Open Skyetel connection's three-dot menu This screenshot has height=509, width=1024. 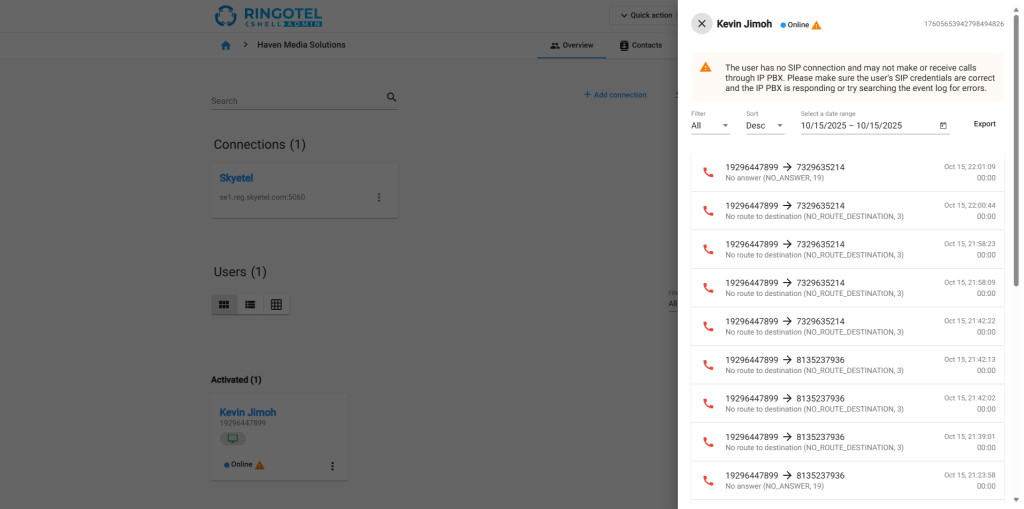pyautogui.click(x=379, y=197)
